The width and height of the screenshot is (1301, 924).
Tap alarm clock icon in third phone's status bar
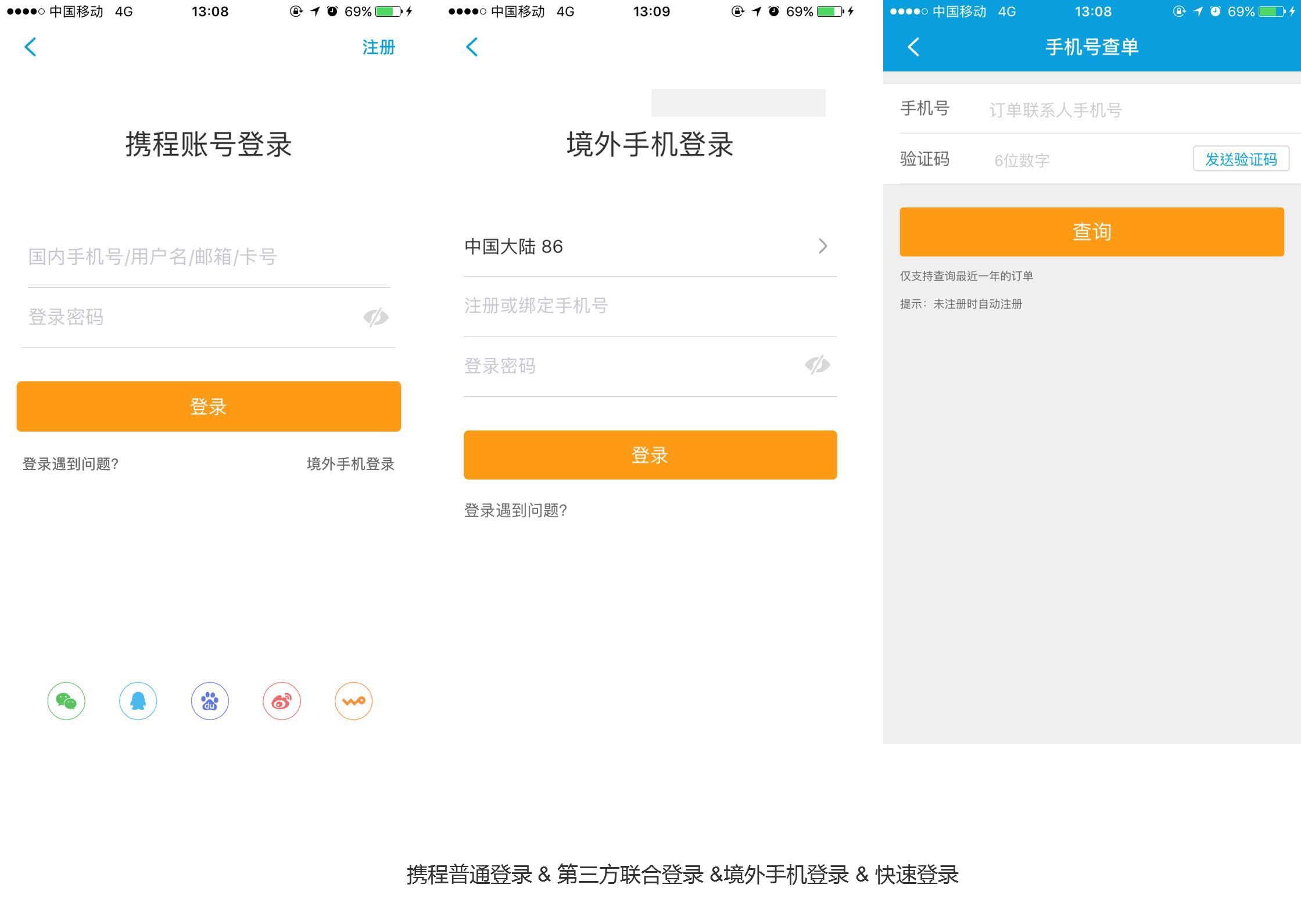point(1215,11)
